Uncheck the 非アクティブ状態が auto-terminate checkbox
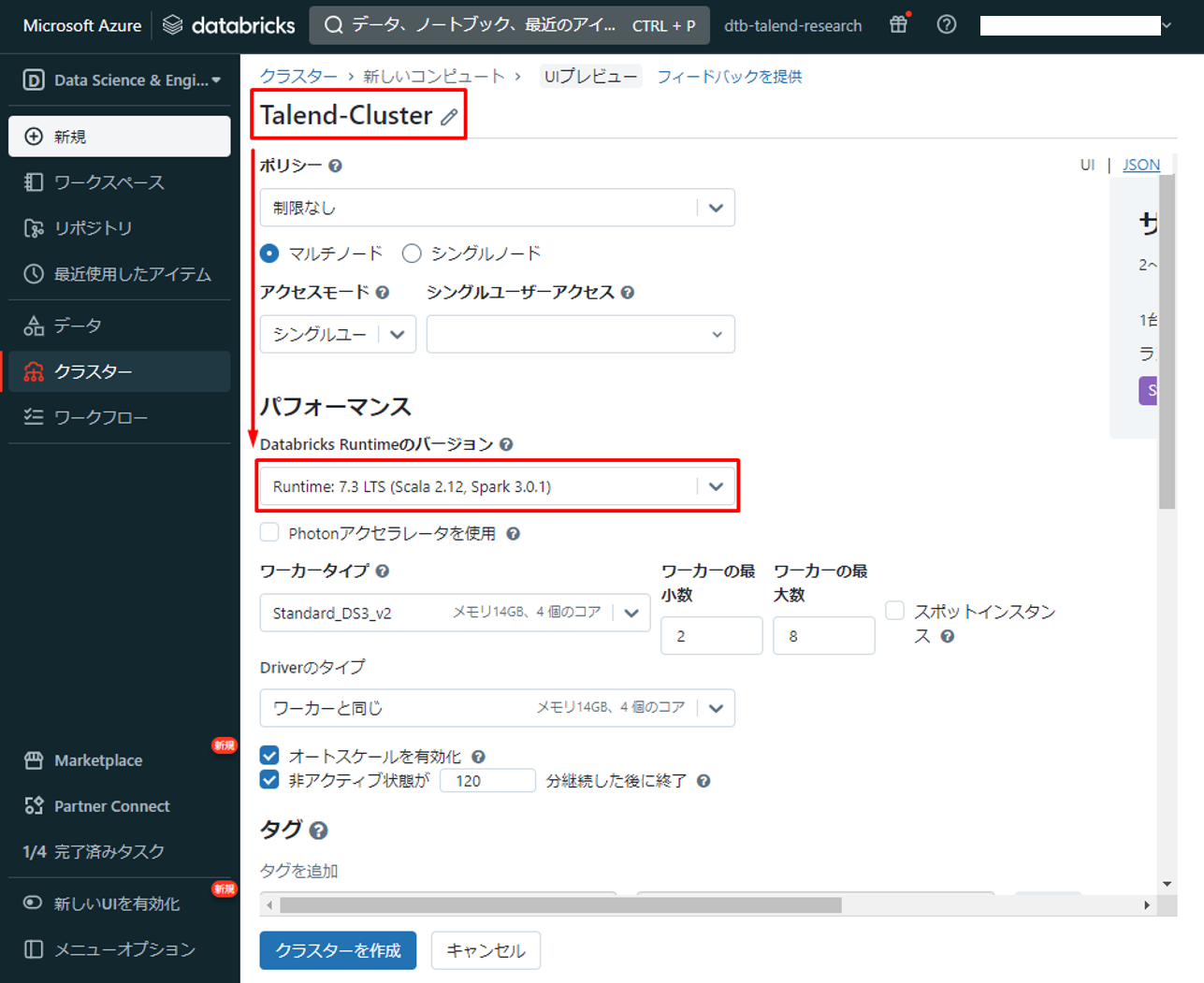 [269, 780]
